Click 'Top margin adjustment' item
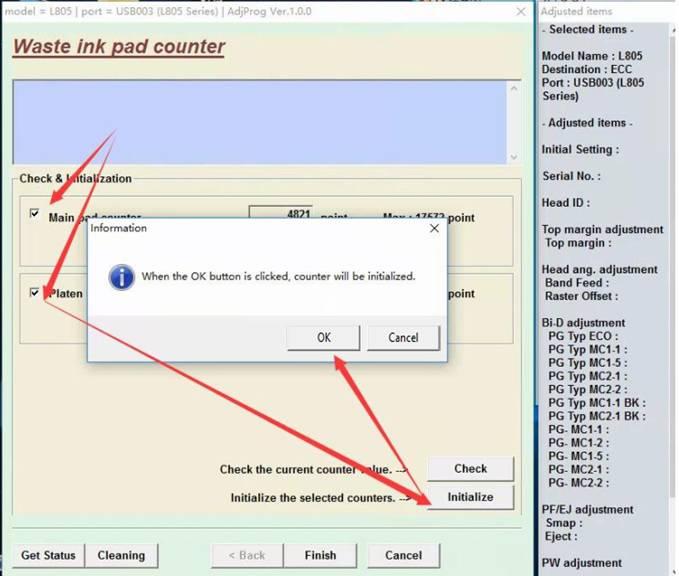Viewport: 679px width, 576px height. 602,230
